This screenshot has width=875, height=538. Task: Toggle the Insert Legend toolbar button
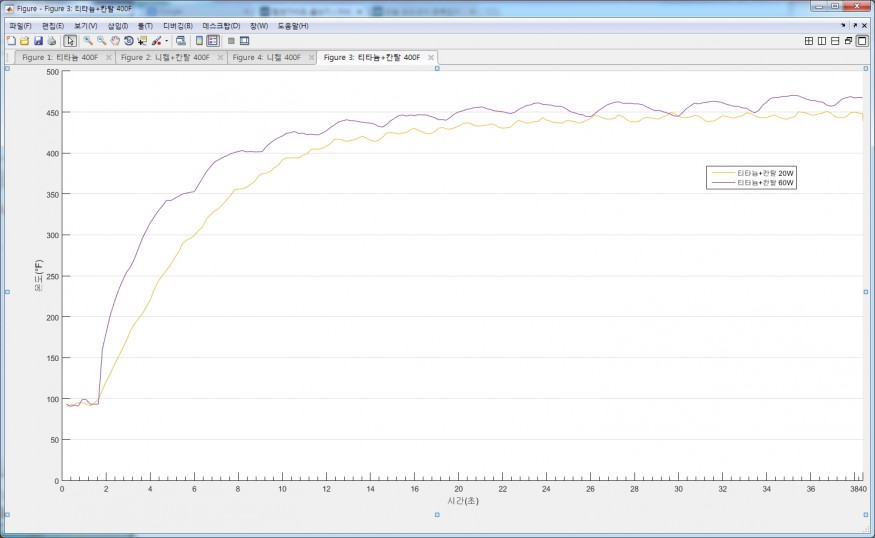213,41
